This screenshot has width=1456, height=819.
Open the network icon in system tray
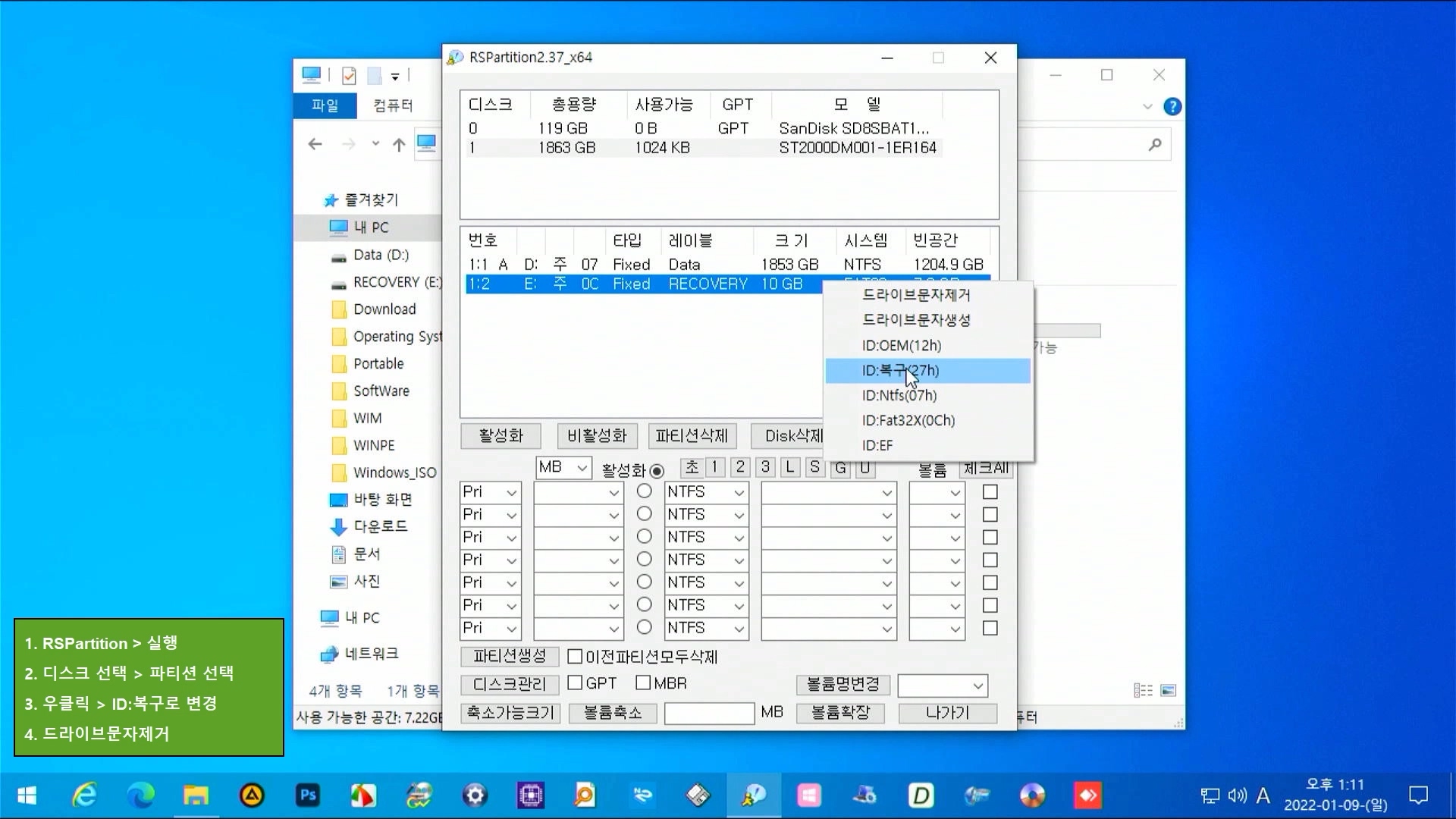(1210, 795)
